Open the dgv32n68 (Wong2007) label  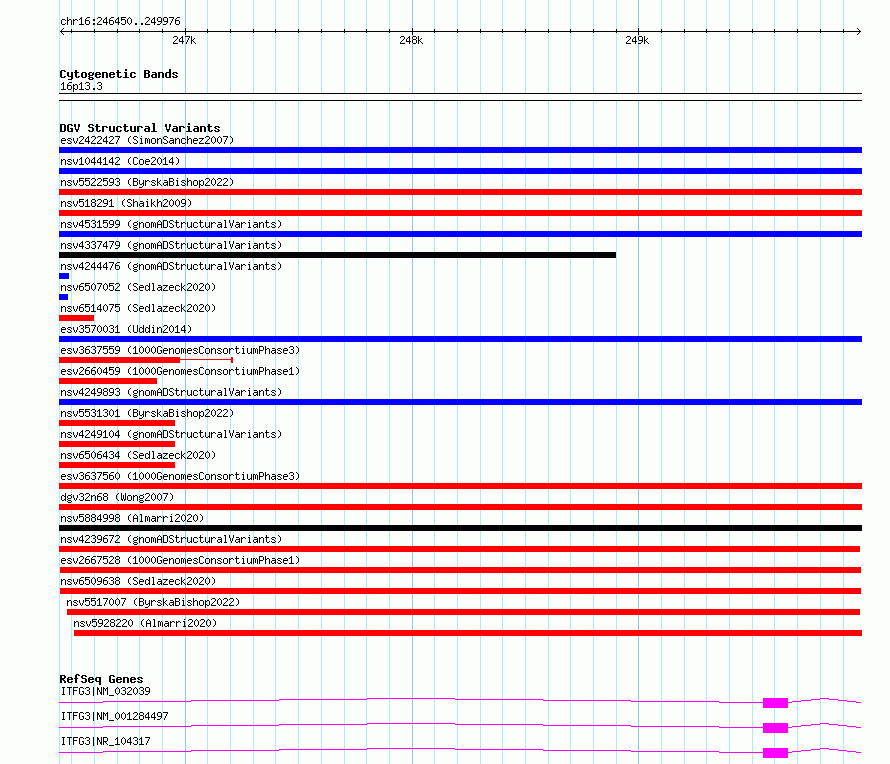point(117,497)
